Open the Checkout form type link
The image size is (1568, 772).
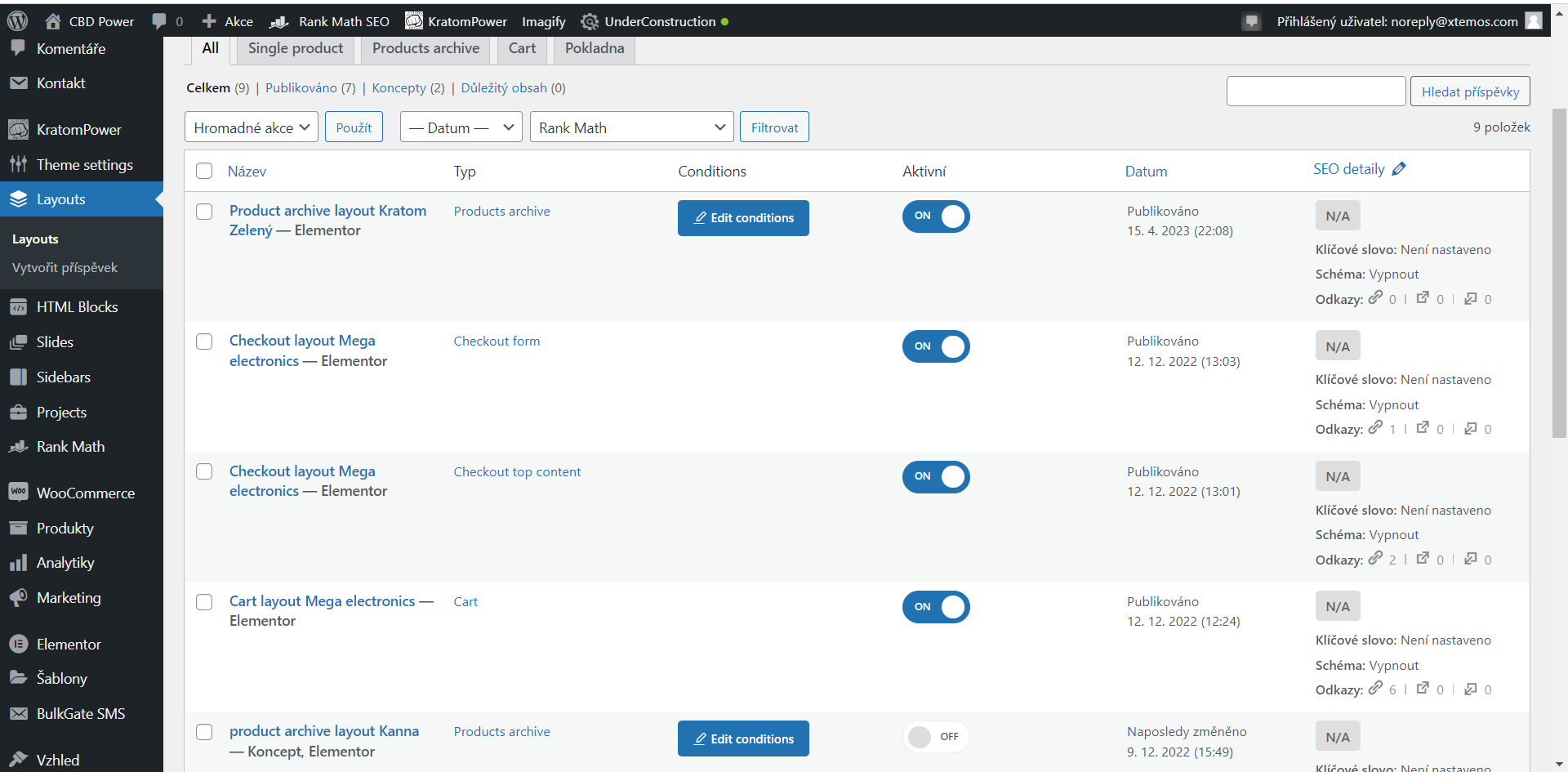click(x=497, y=341)
